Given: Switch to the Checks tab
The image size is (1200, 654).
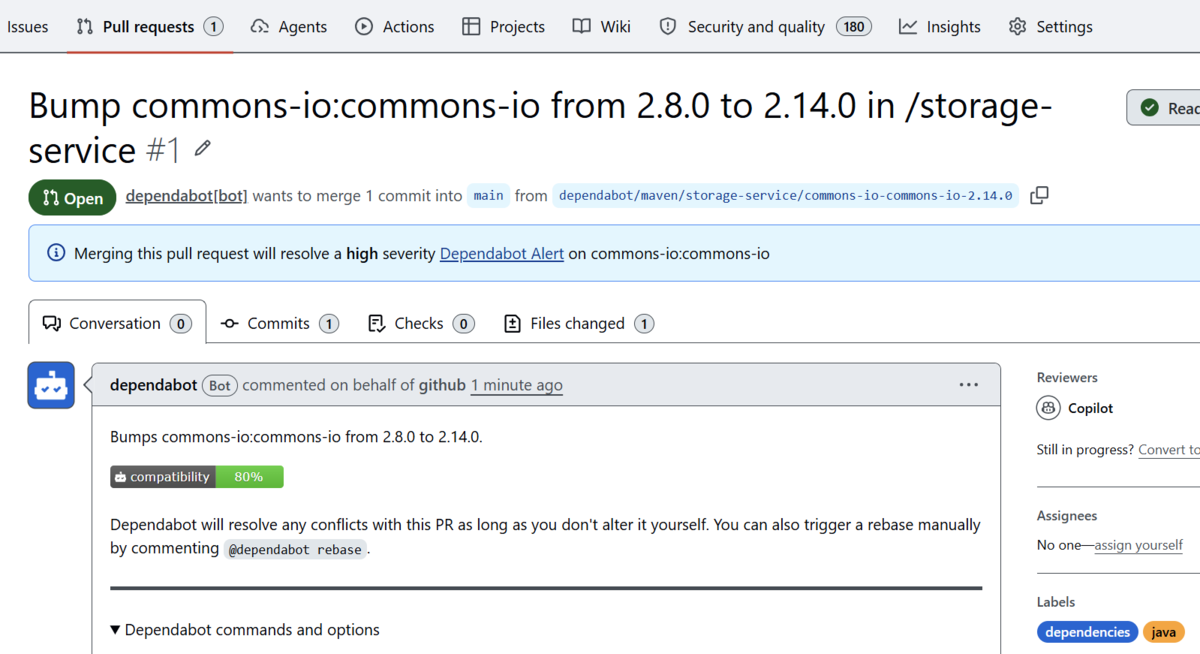Looking at the screenshot, I should (421, 323).
